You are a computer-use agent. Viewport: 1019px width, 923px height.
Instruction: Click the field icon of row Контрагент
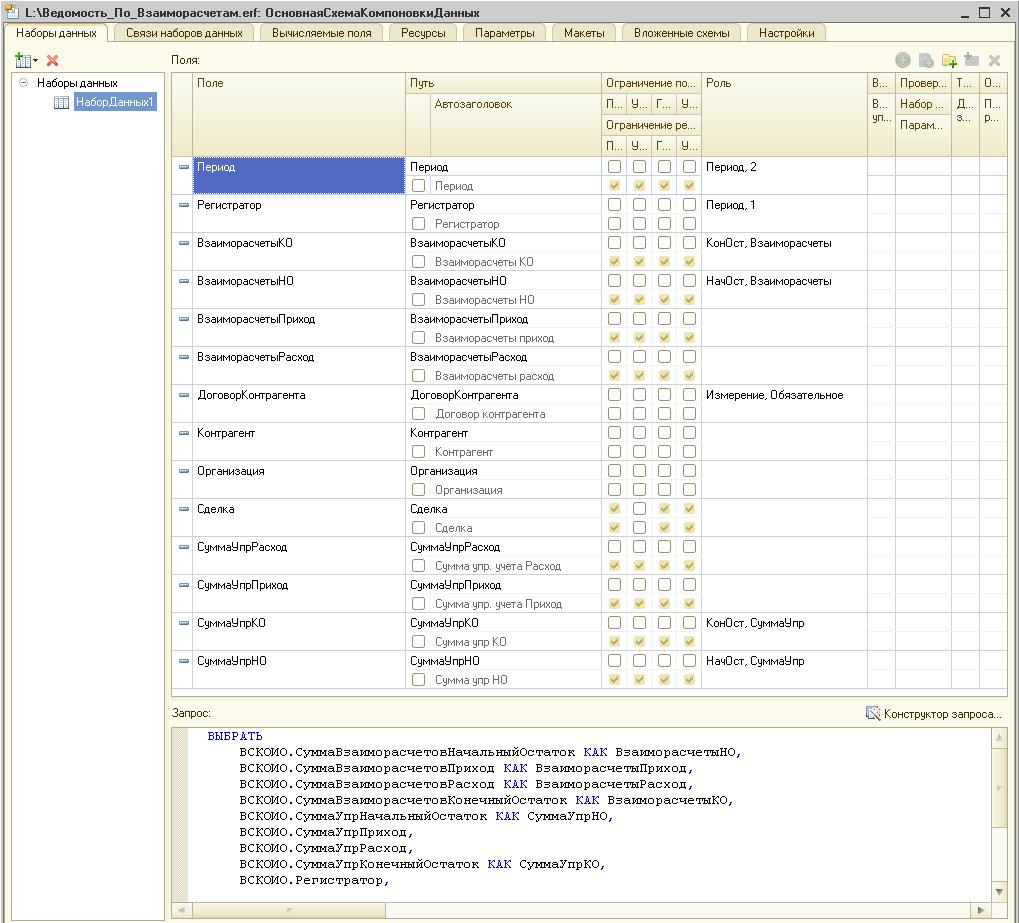tap(184, 433)
